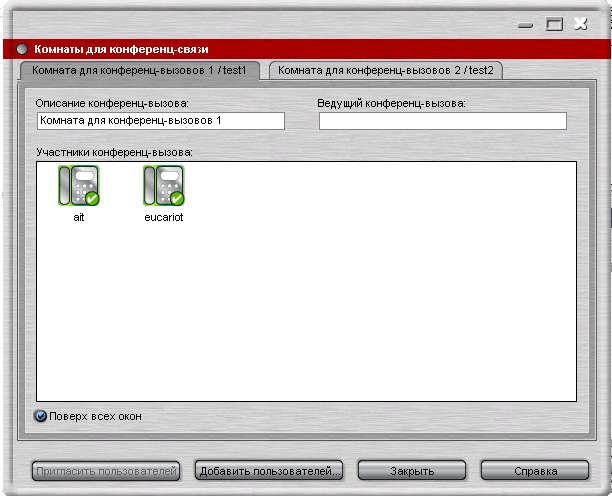Select the ait phone participant icon
The height and width of the screenshot is (496, 612).
point(79,185)
